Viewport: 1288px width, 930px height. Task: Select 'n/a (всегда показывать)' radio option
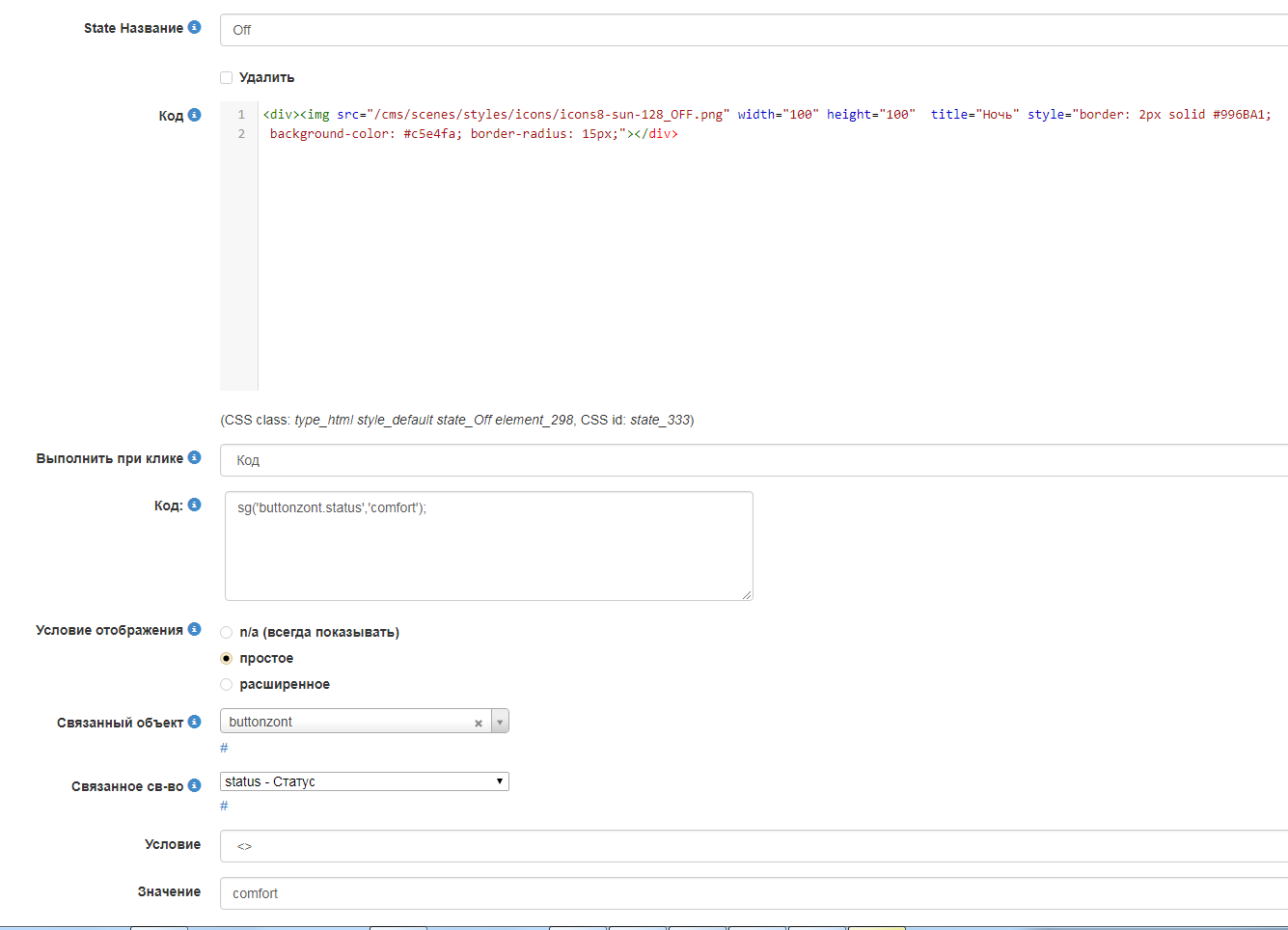[x=227, y=633]
